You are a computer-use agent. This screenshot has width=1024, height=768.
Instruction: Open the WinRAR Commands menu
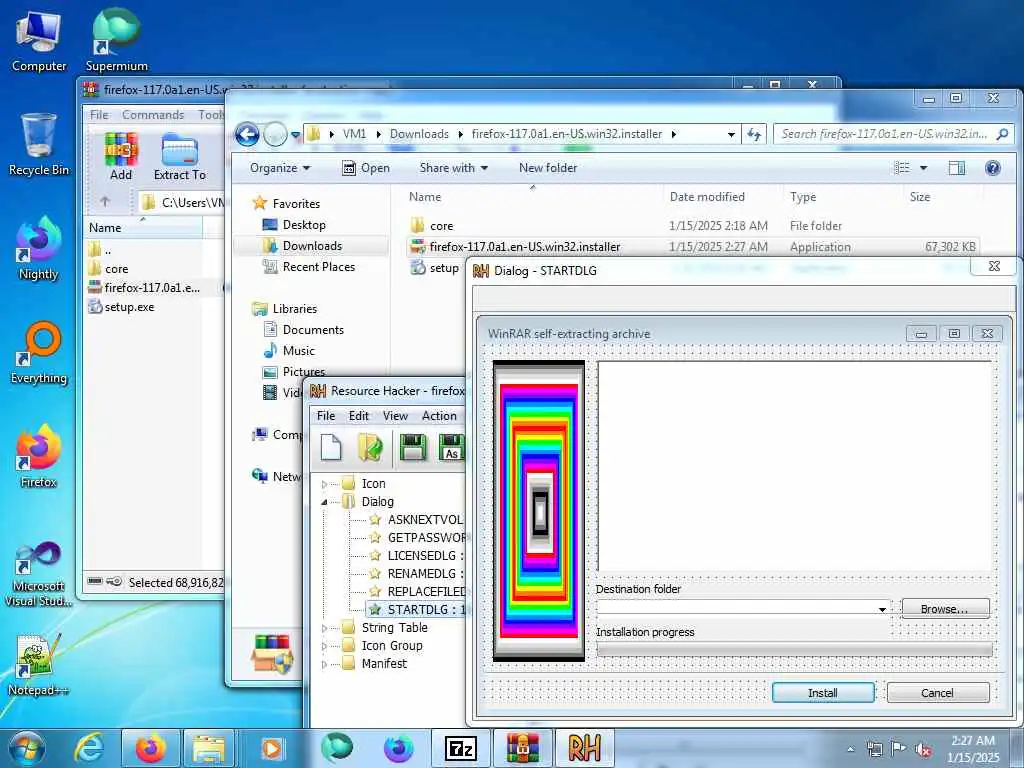point(153,115)
